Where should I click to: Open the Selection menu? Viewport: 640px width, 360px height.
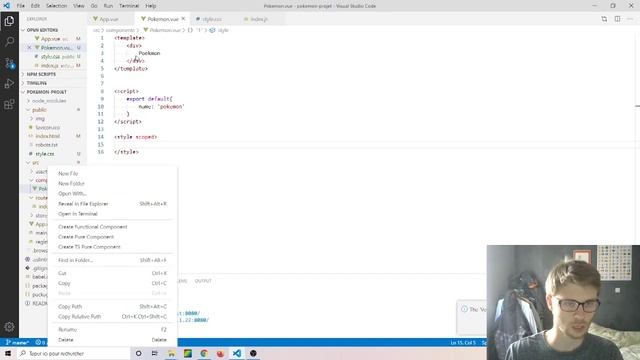click(56, 6)
